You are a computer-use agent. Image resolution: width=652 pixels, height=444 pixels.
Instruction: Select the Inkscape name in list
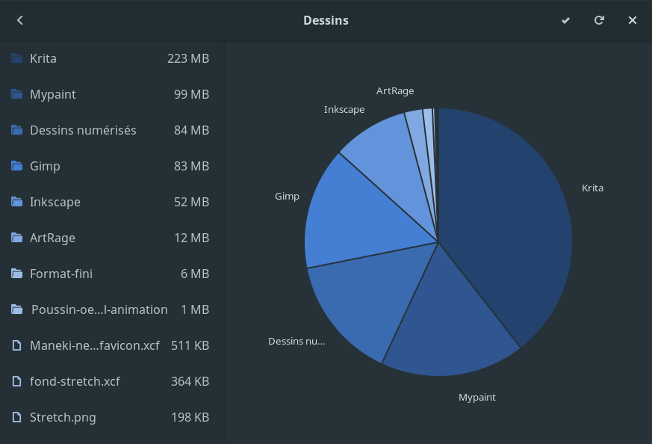(x=55, y=202)
